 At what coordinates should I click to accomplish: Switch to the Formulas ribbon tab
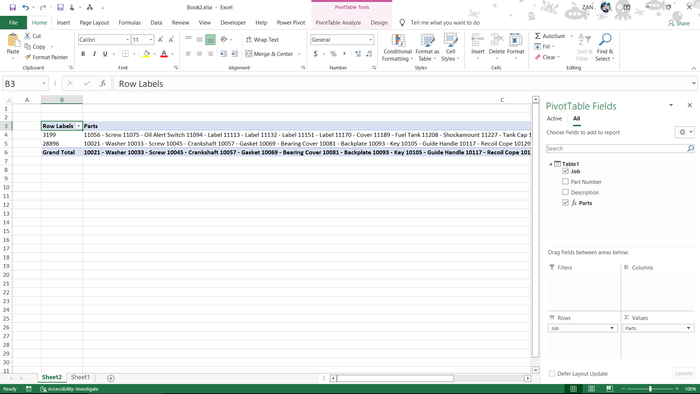pyautogui.click(x=129, y=23)
